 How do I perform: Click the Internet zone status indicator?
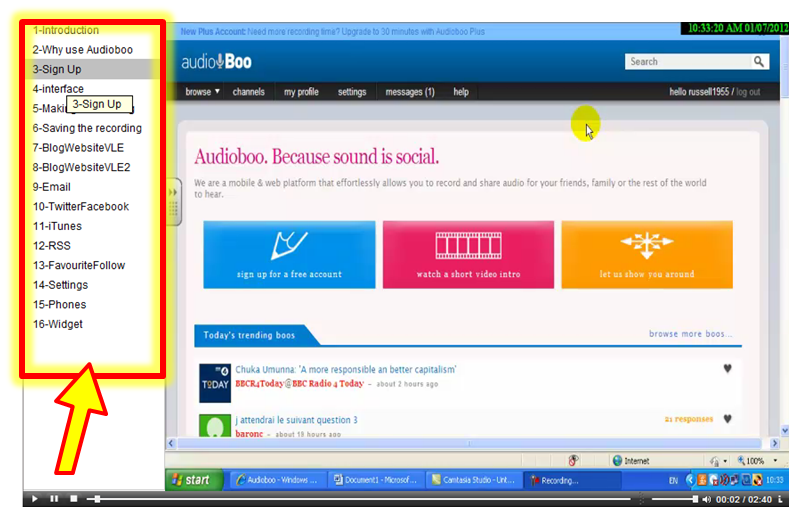[x=630, y=461]
